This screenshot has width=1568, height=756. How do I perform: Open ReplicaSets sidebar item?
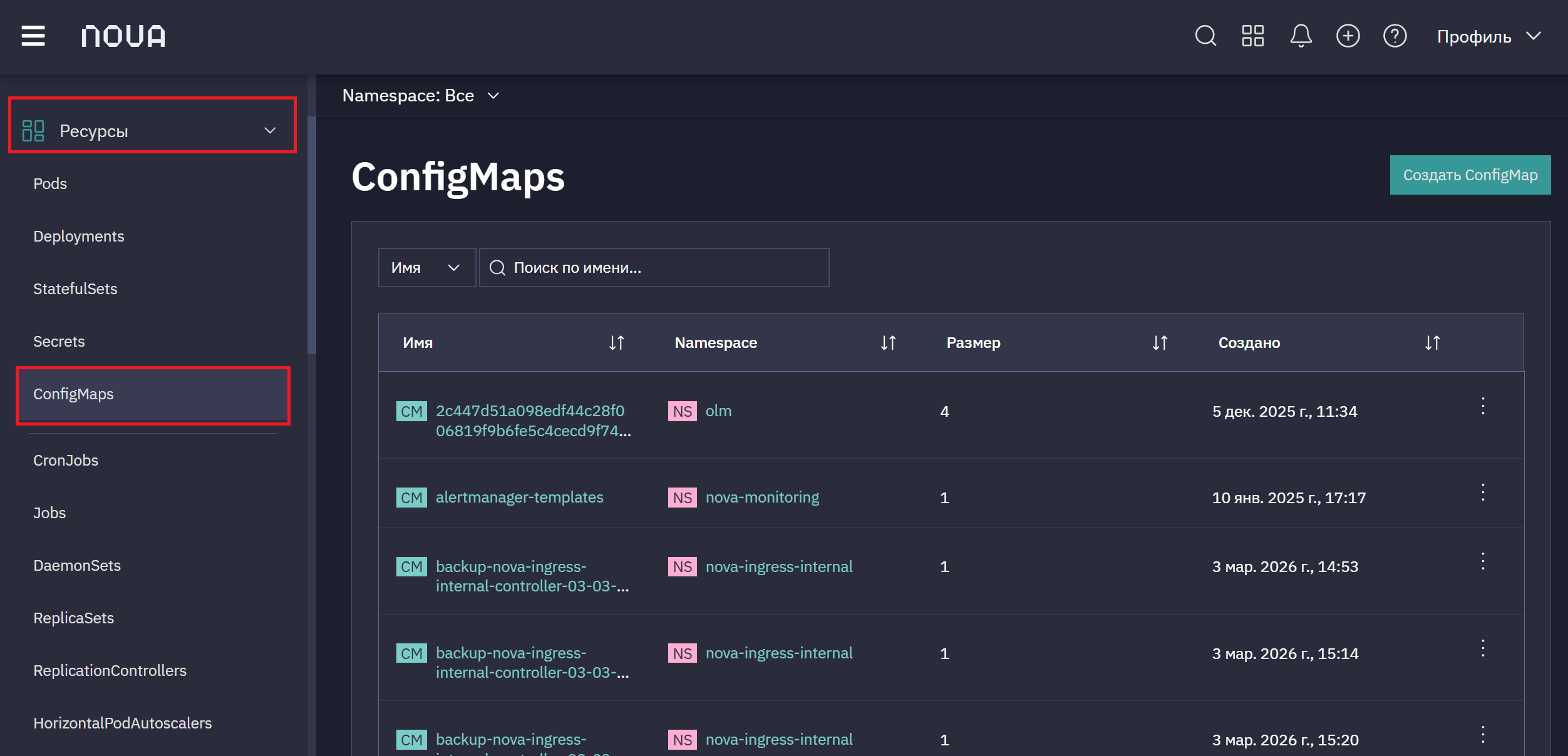coord(74,618)
